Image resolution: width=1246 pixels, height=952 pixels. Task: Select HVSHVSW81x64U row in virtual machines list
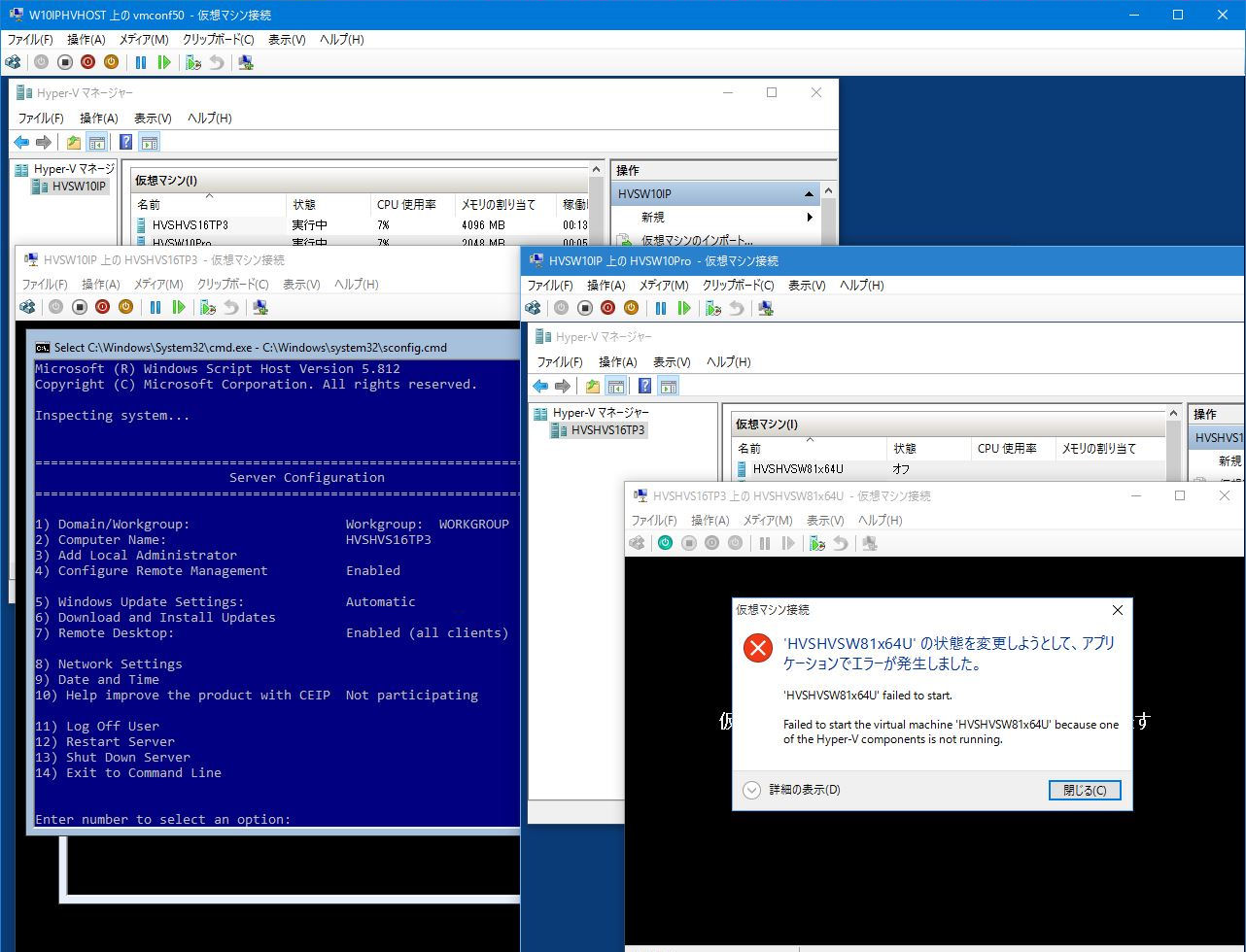click(948, 468)
